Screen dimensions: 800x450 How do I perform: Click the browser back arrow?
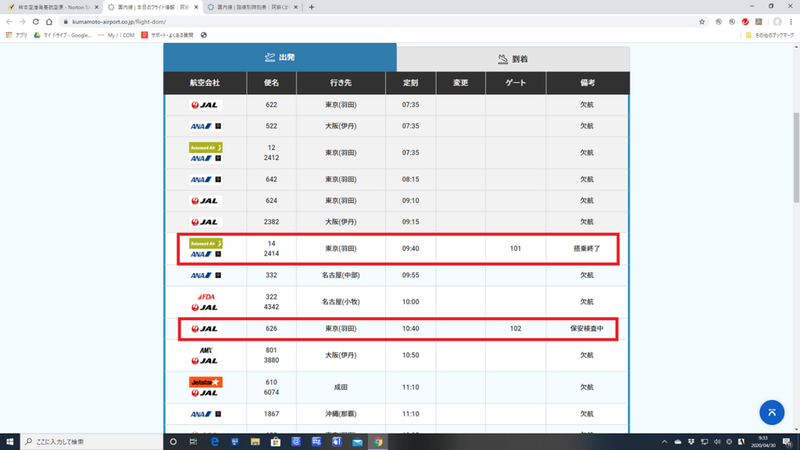9,22
